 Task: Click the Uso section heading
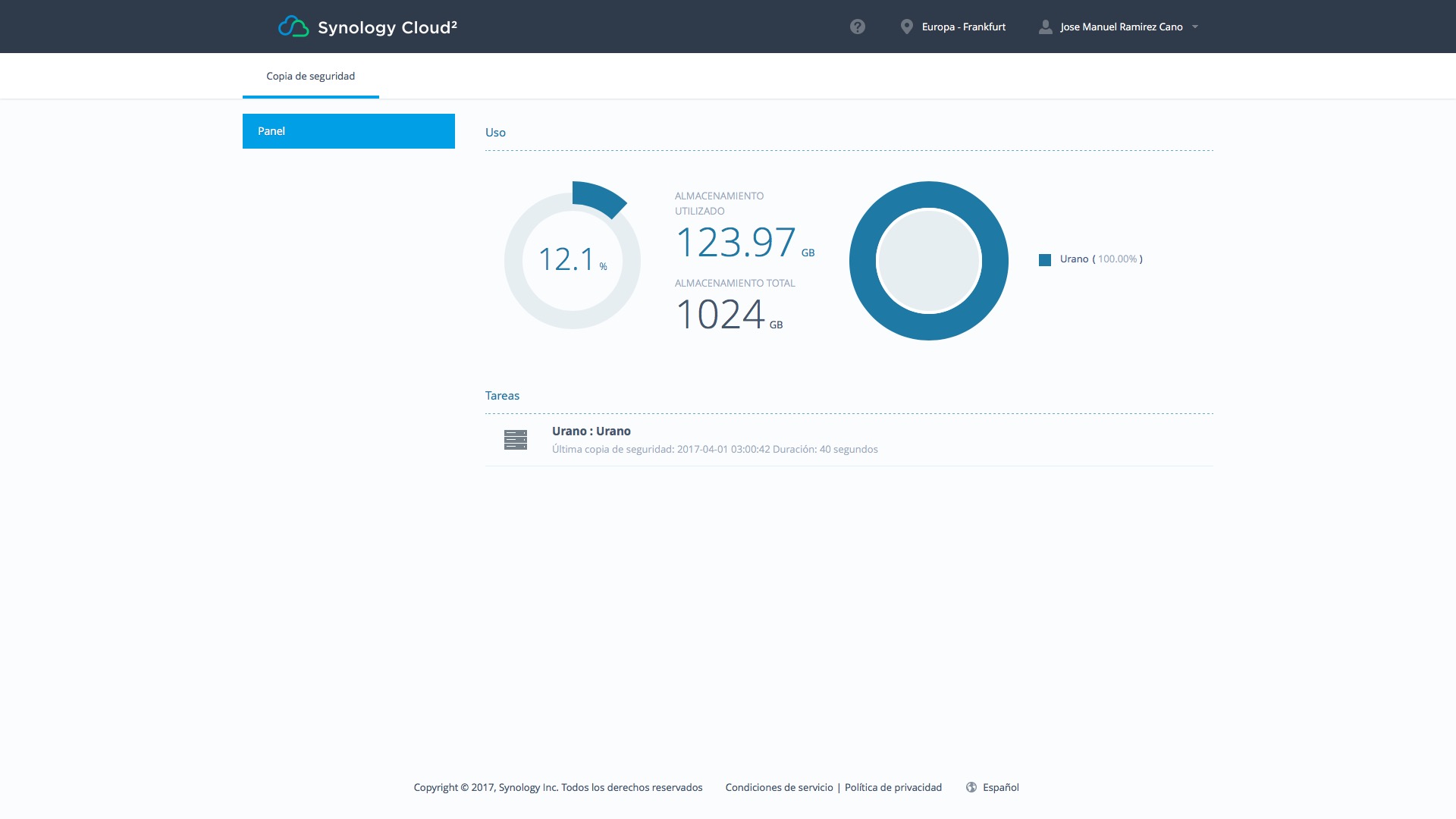click(x=495, y=132)
